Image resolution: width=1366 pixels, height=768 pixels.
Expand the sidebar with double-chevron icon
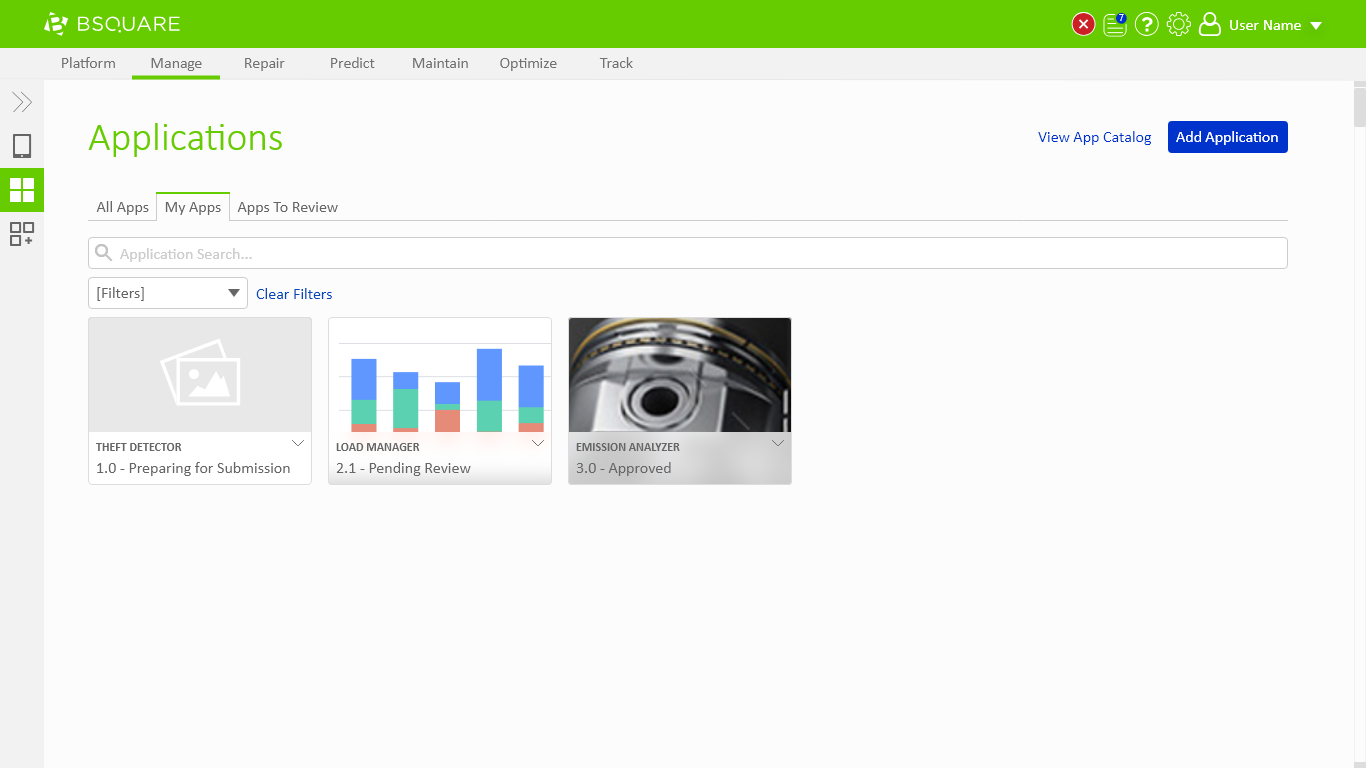pyautogui.click(x=22, y=102)
